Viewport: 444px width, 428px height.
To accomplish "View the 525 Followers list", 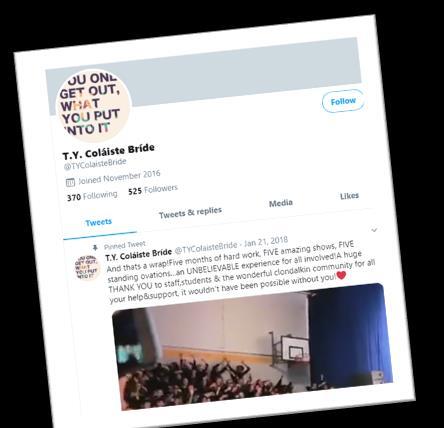I will coord(153,190).
